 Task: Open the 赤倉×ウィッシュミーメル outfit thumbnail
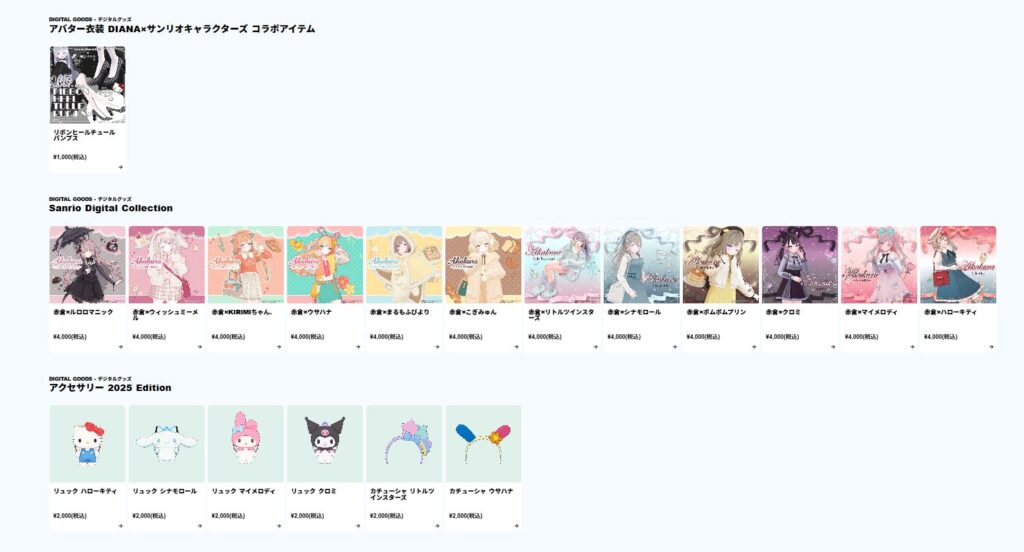[167, 265]
